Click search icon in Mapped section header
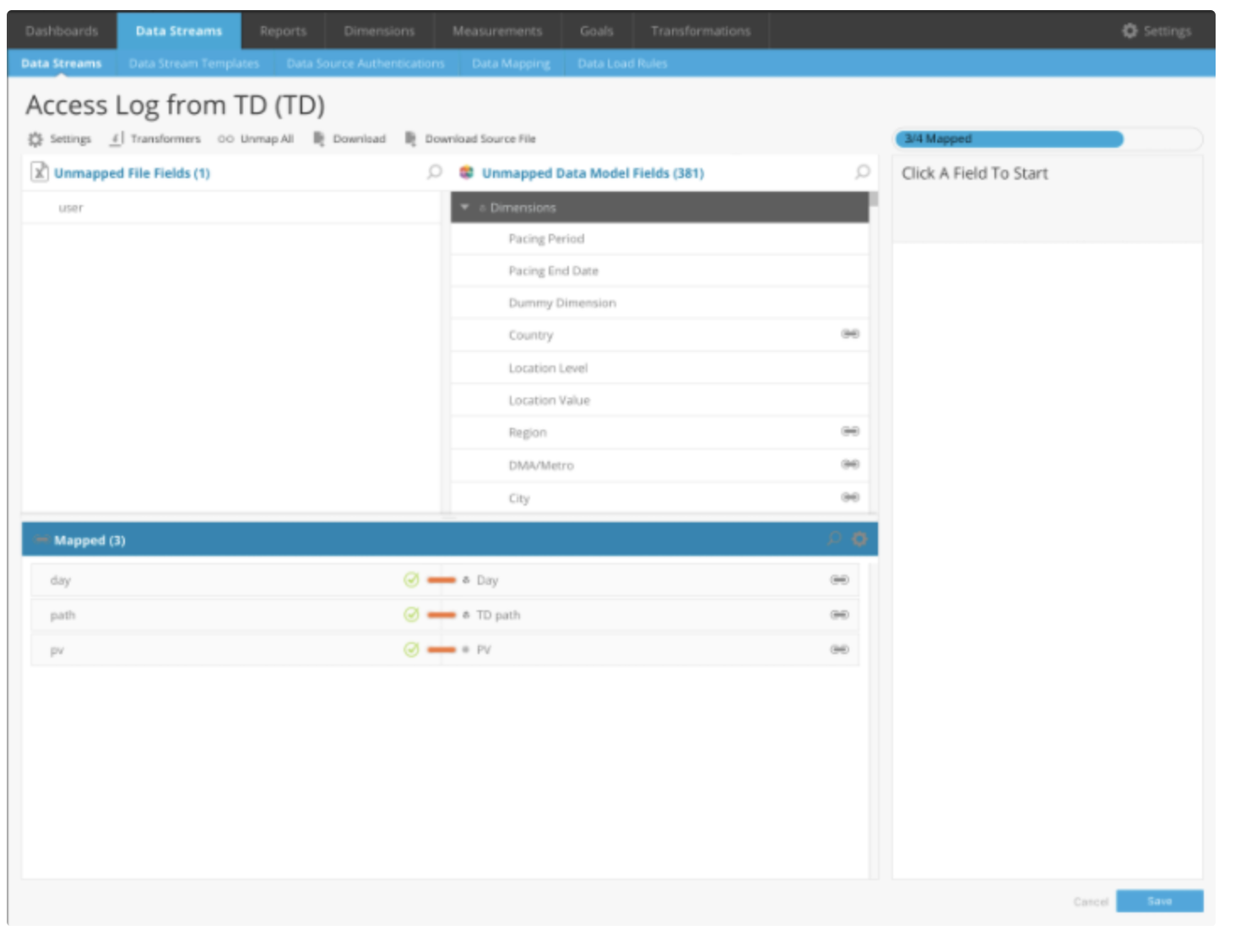This screenshot has height=952, width=1246. coord(834,538)
